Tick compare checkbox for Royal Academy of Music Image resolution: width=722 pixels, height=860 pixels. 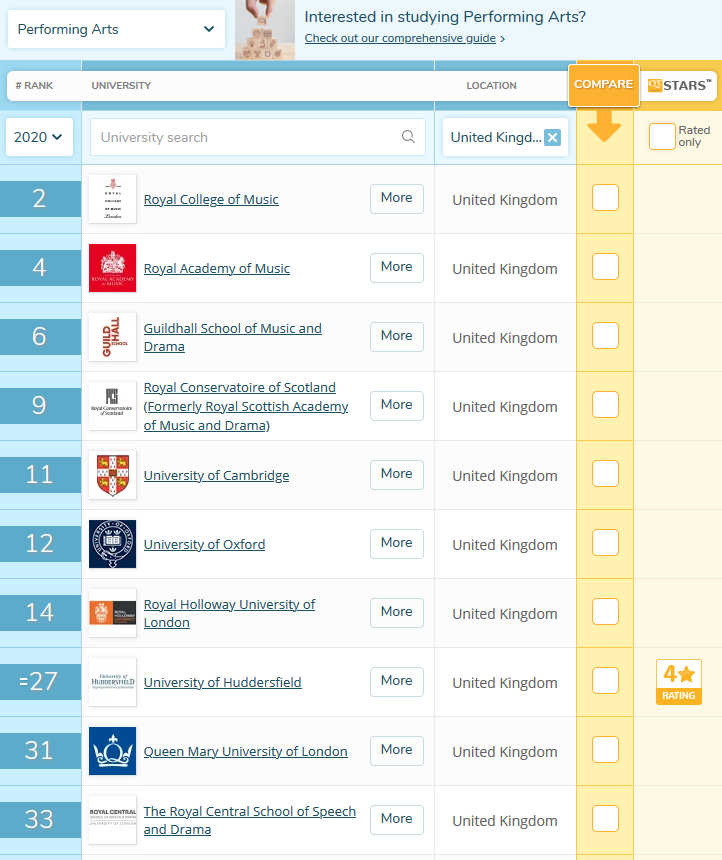pos(605,267)
